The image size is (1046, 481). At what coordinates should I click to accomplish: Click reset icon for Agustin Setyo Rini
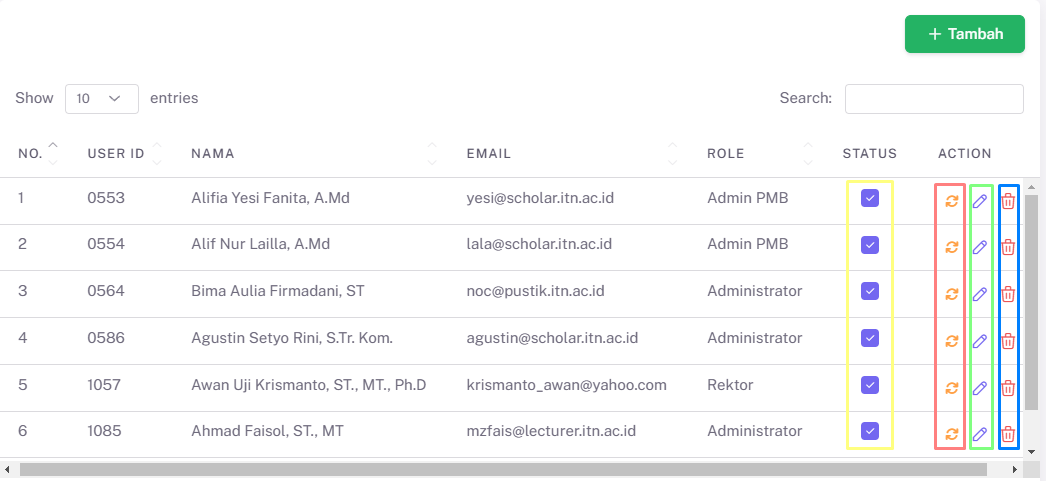(952, 341)
